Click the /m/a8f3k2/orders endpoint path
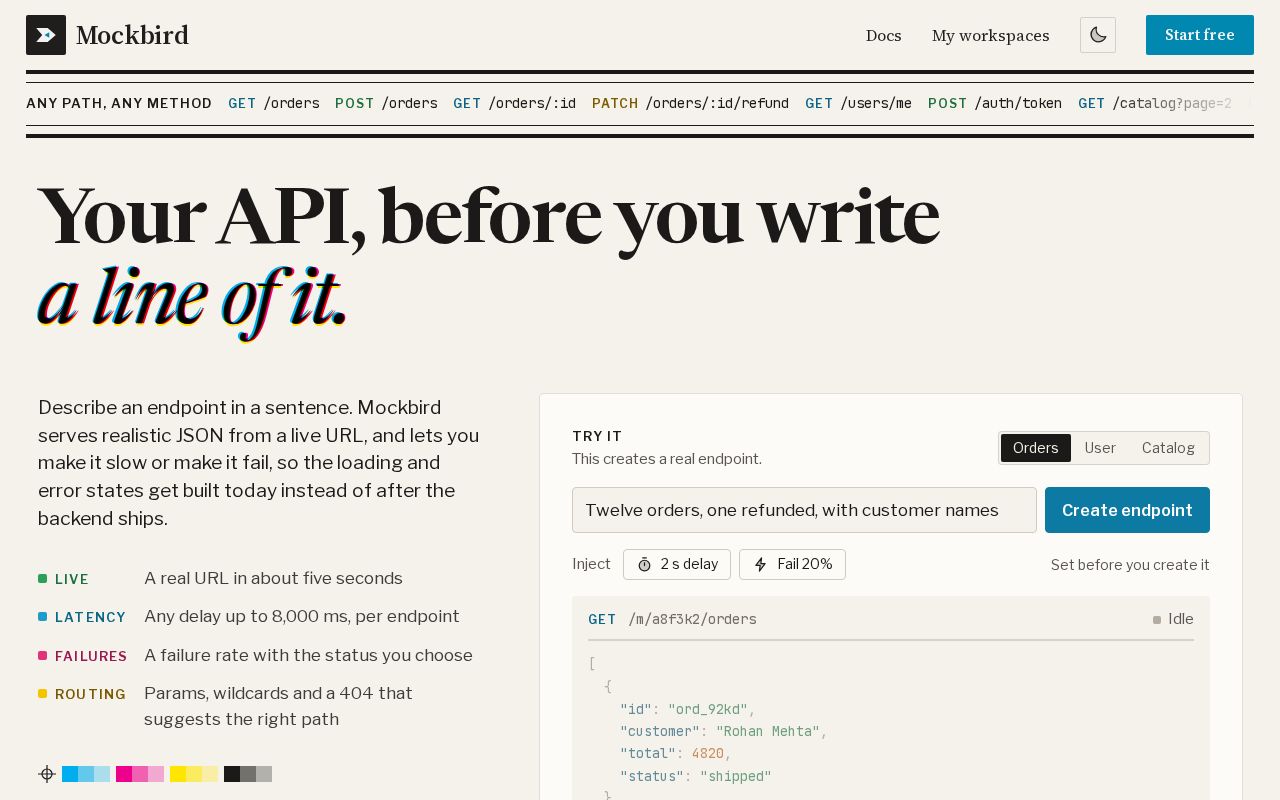 (692, 619)
